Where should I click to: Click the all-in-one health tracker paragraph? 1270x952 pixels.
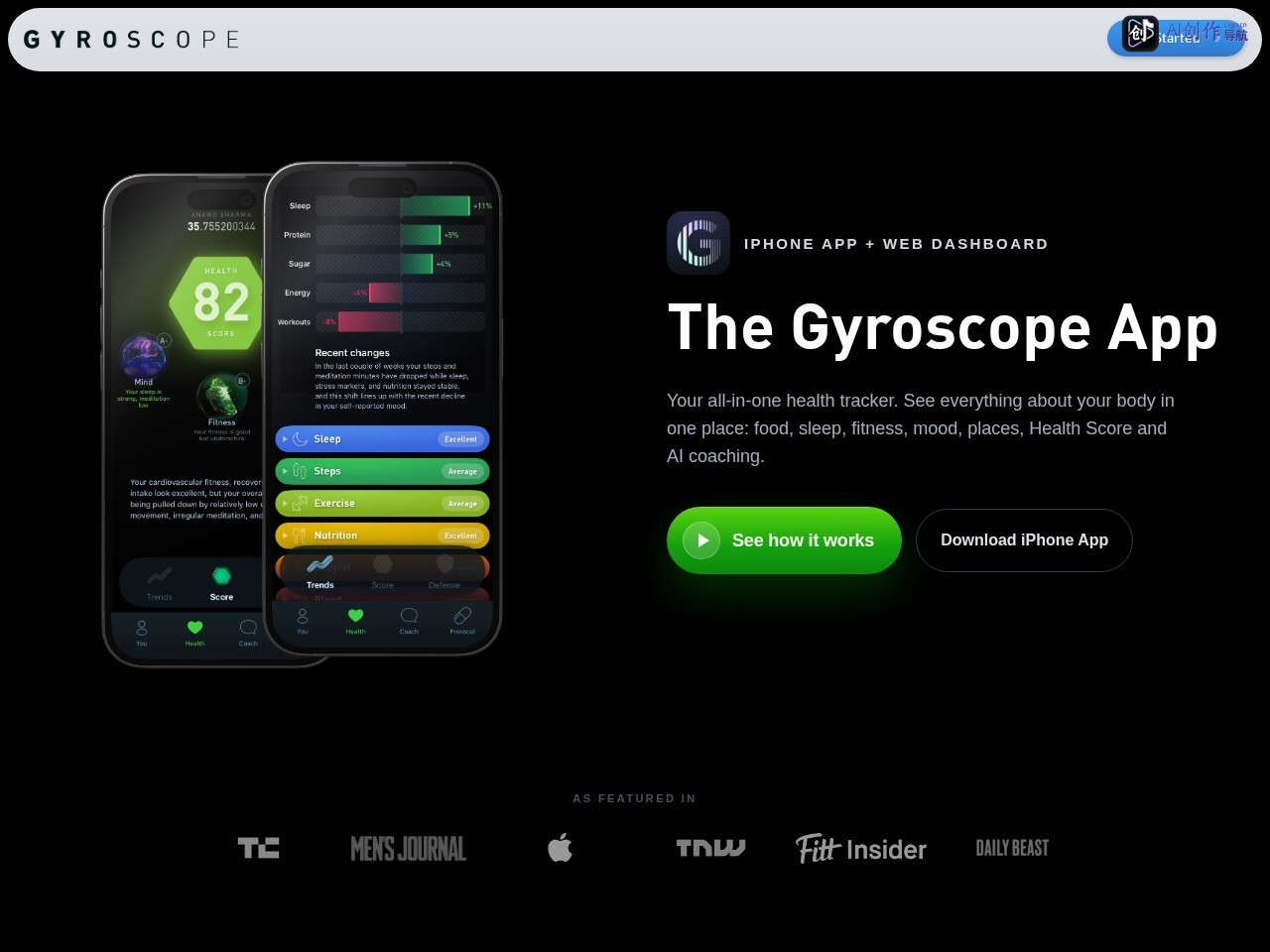pyautogui.click(x=921, y=428)
